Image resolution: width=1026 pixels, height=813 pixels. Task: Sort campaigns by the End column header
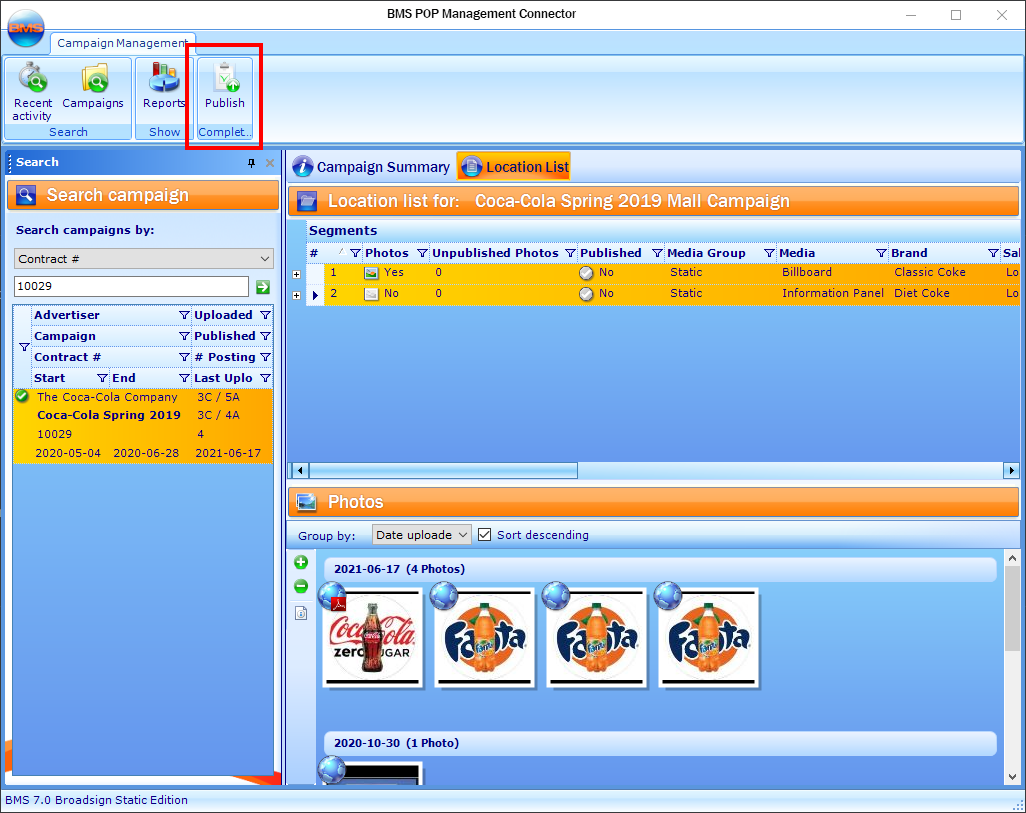pyautogui.click(x=124, y=378)
